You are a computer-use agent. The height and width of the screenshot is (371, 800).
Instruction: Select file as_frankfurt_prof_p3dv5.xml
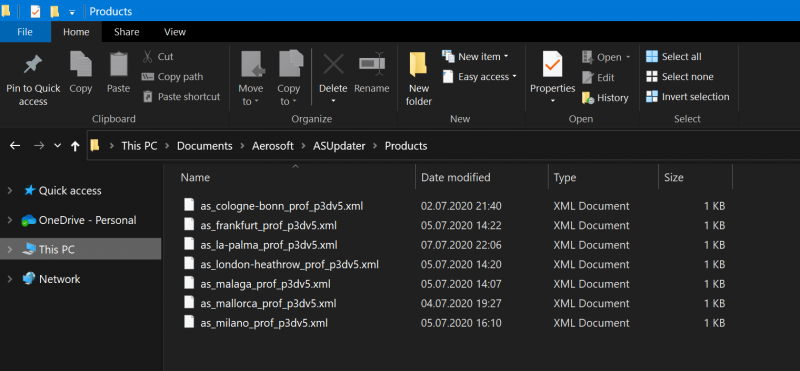(x=268, y=226)
